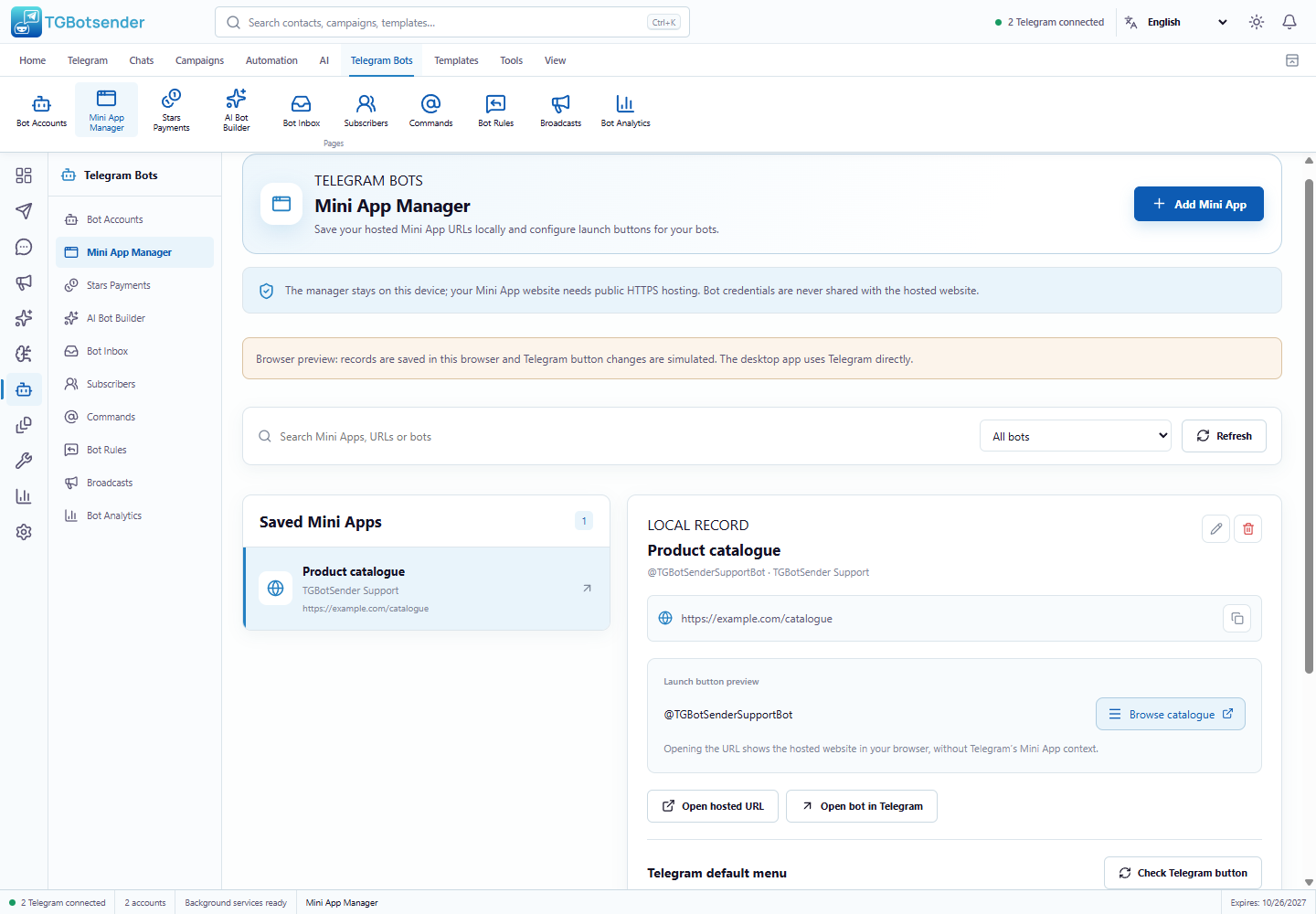Open the Chats tab

(142, 60)
